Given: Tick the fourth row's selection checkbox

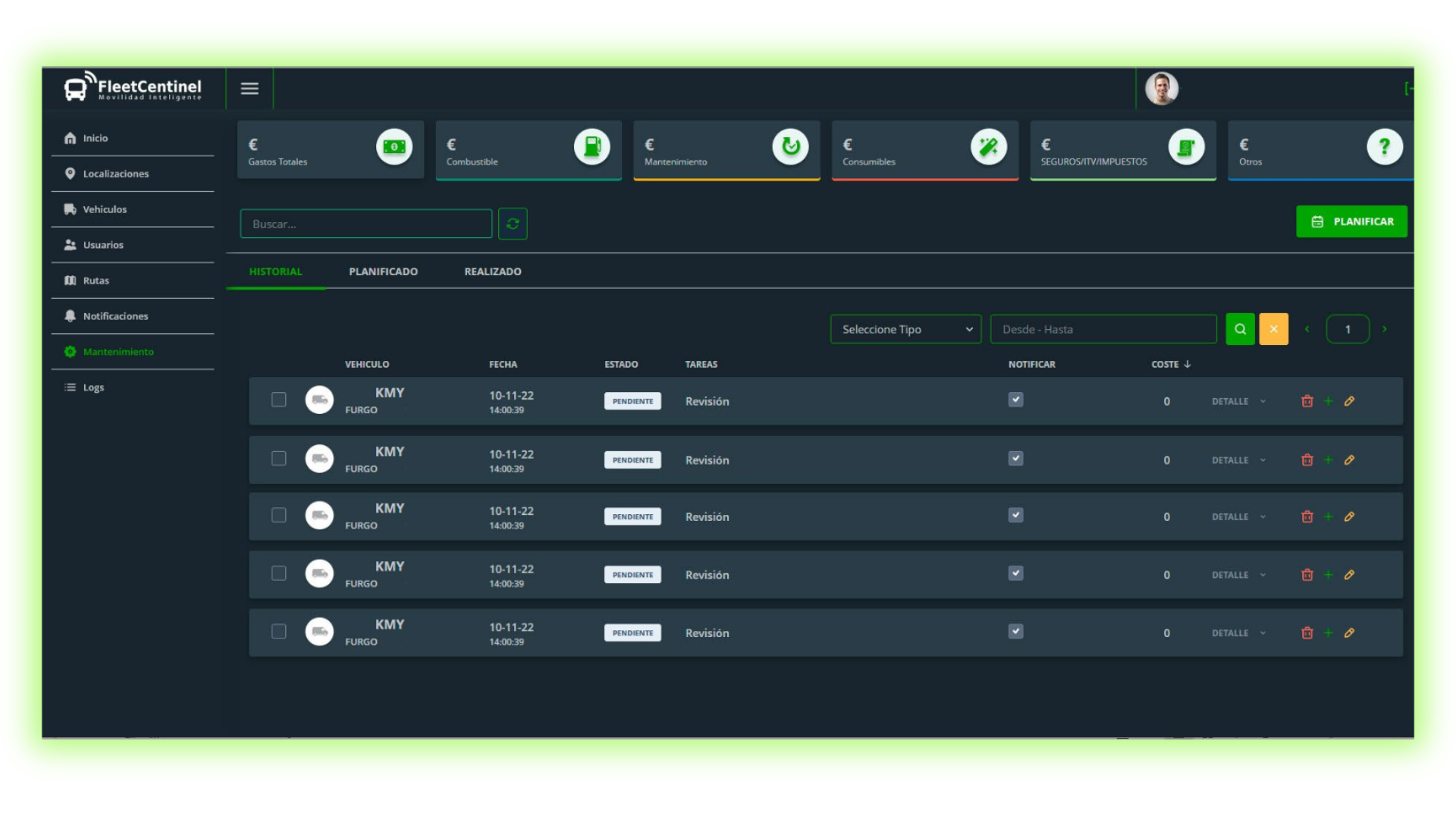Looking at the screenshot, I should pos(279,573).
